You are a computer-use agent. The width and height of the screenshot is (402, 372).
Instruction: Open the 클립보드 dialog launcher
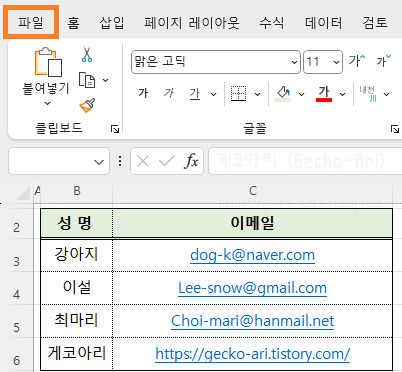pyautogui.click(x=115, y=129)
